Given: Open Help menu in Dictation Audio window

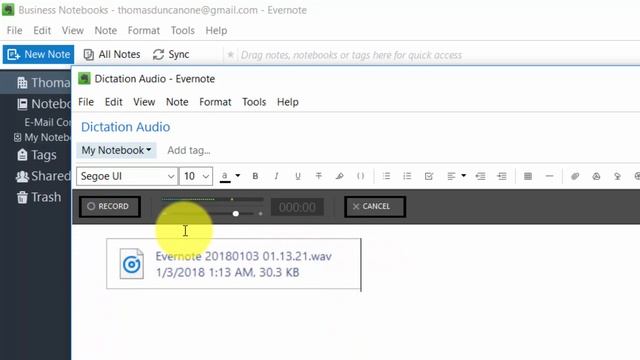Looking at the screenshot, I should tap(288, 102).
